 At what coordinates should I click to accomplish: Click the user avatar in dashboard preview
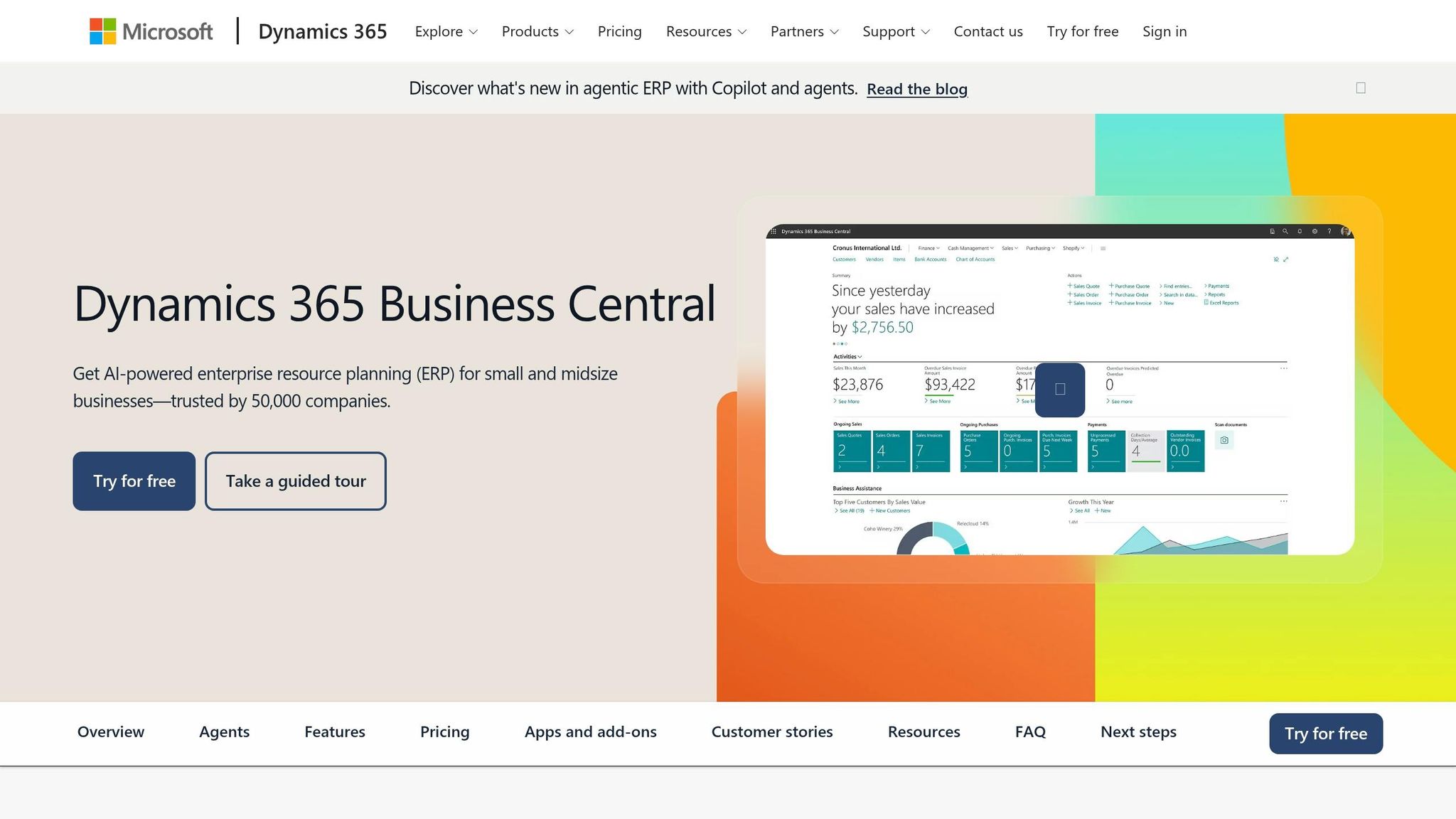point(1345,231)
